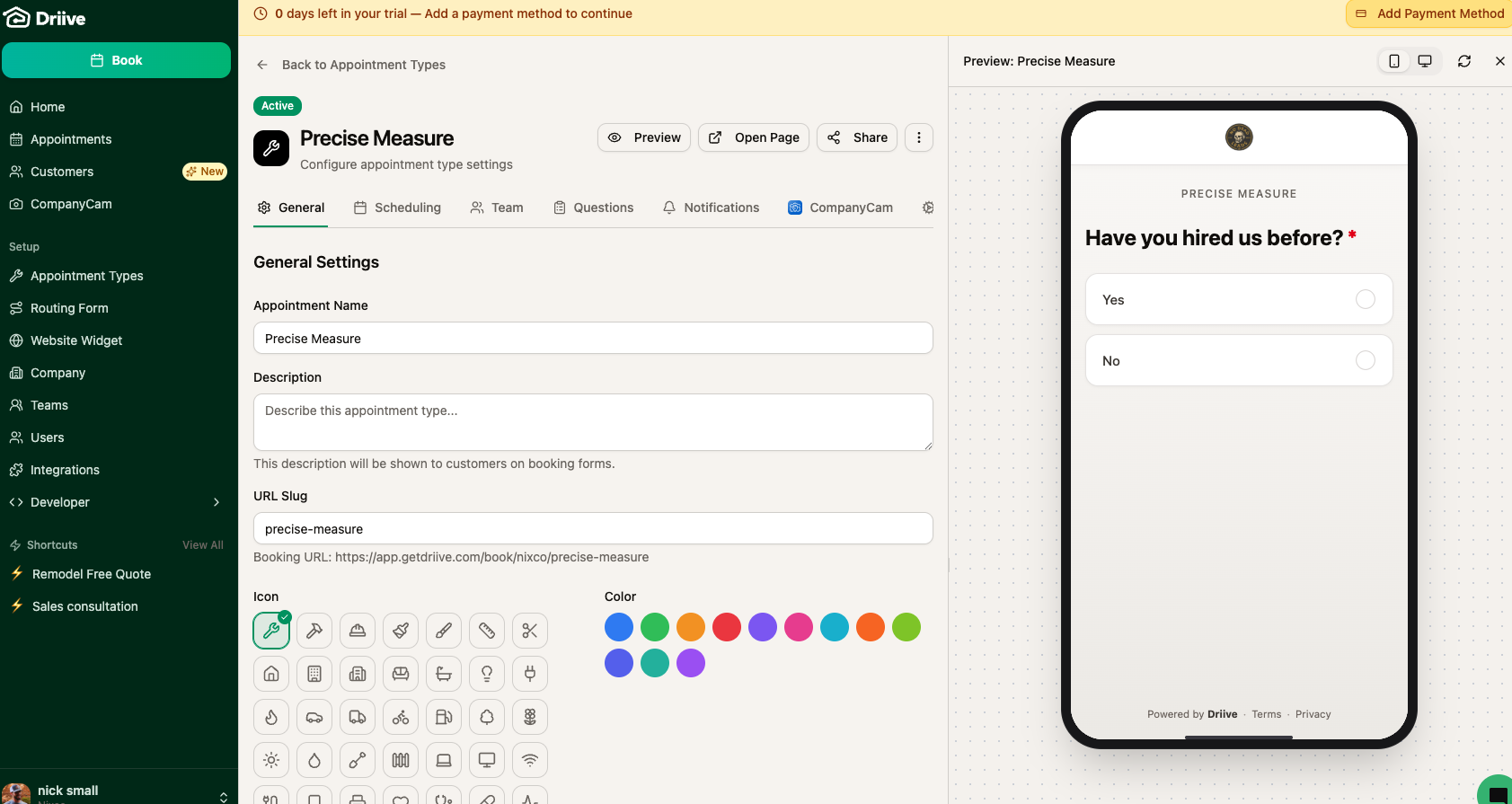1512x804 pixels.
Task: Select the fuel pump icon
Action: click(x=444, y=717)
